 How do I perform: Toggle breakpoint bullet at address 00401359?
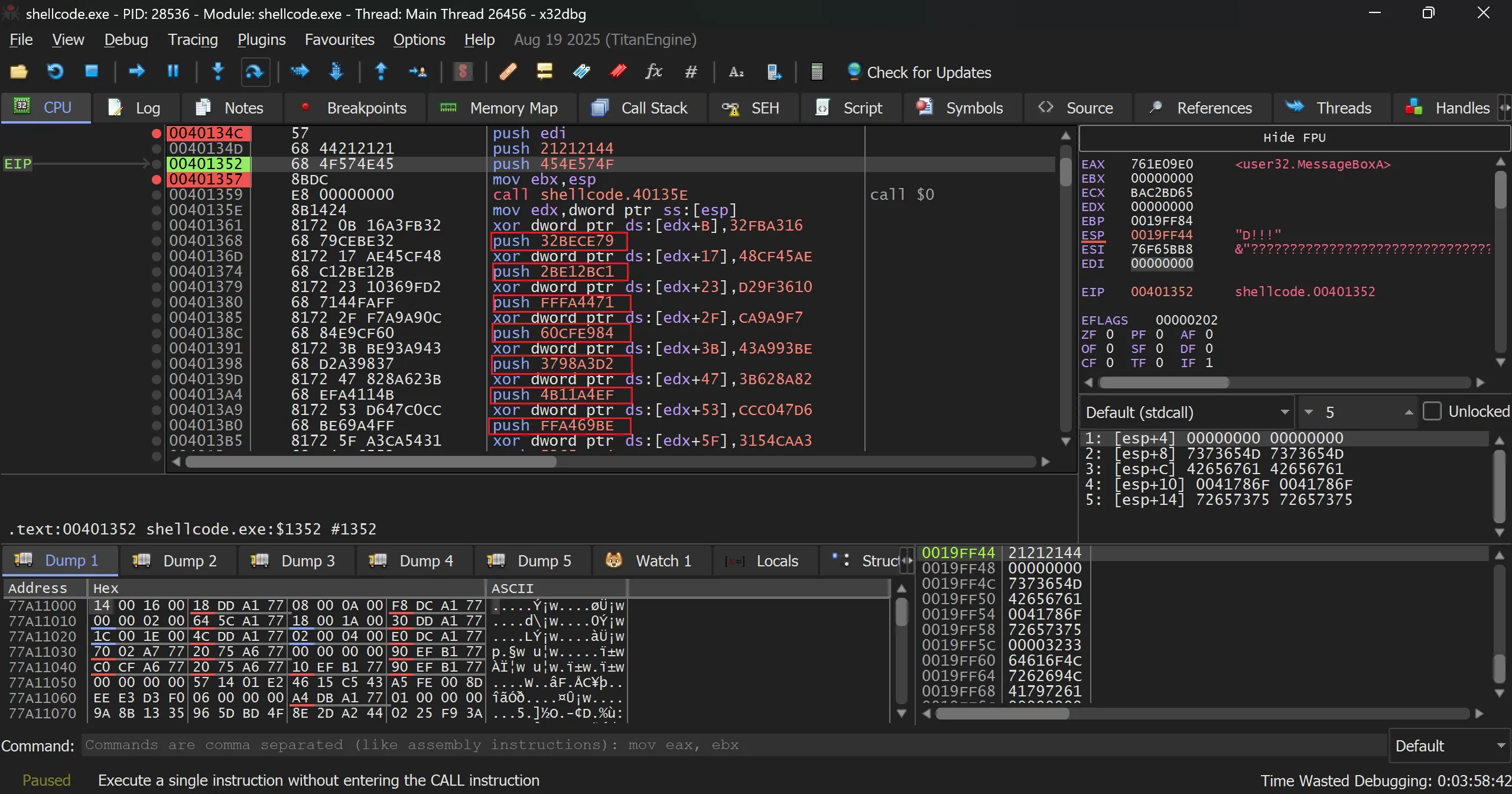coord(156,195)
